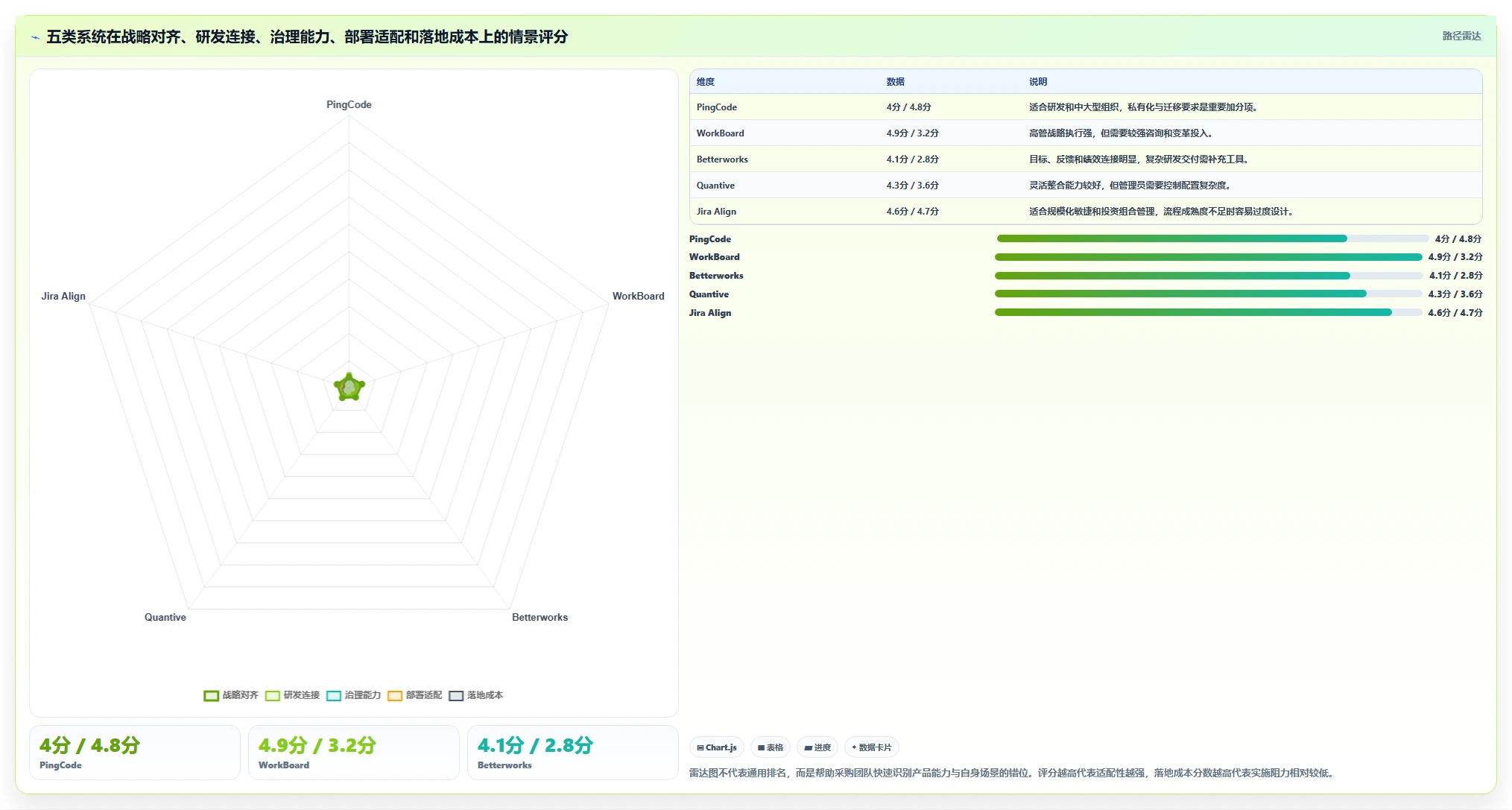Click the PingCode axis label on the radar
The width and height of the screenshot is (1512, 810).
click(x=349, y=105)
